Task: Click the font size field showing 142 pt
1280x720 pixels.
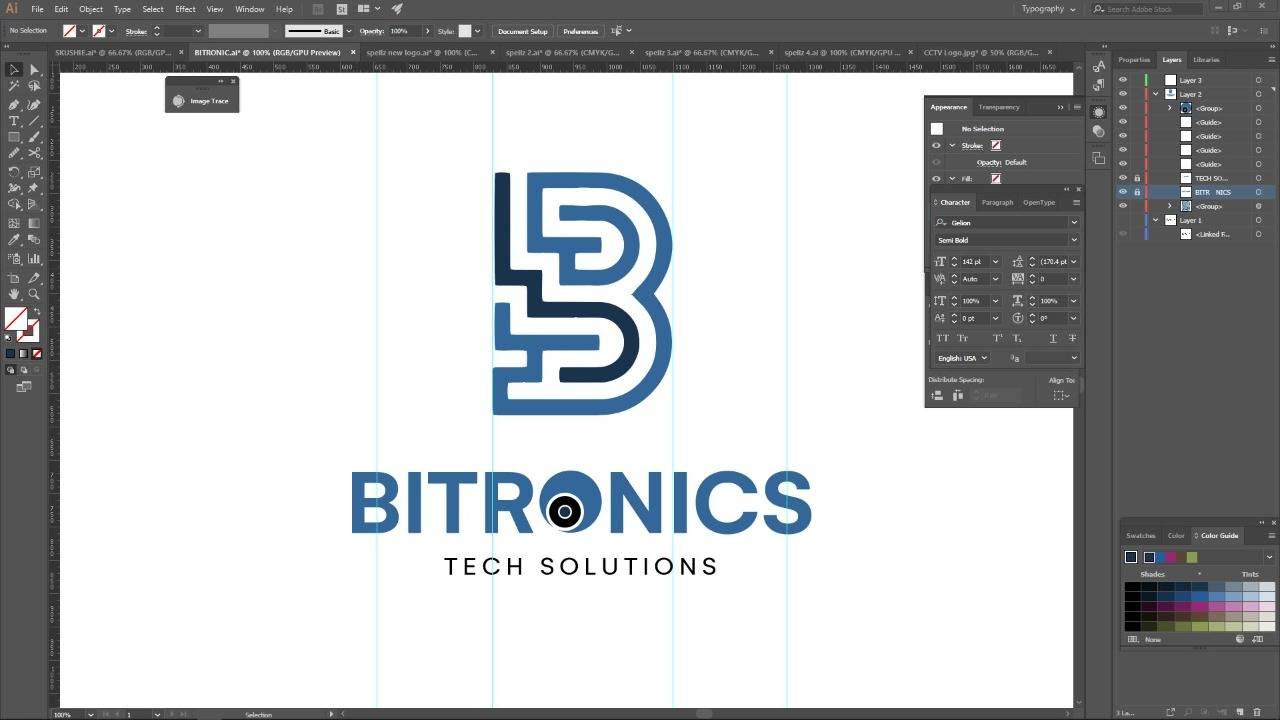Action: click(973, 261)
